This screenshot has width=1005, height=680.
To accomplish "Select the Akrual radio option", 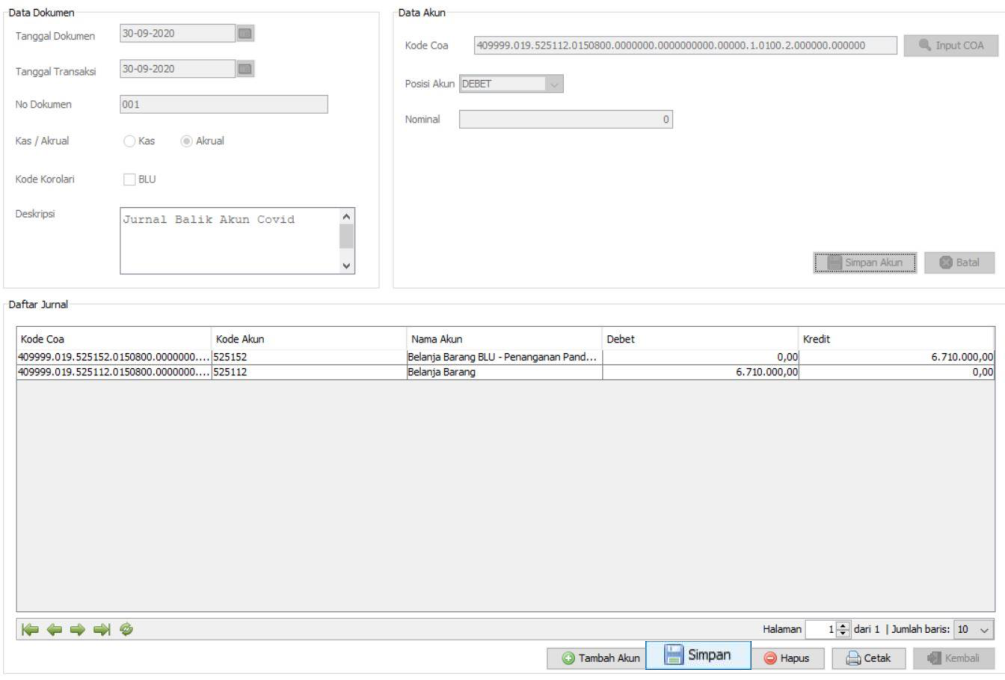I will (187, 141).
